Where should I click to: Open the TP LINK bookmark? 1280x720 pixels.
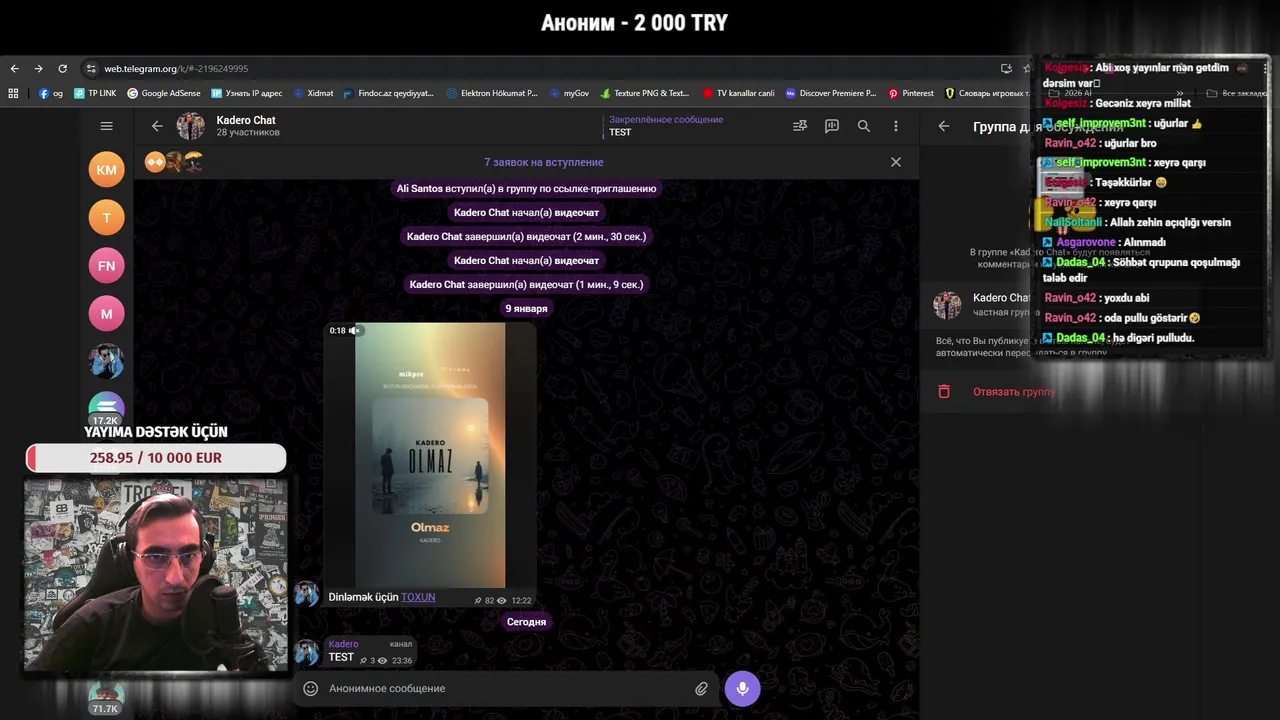[x=95, y=93]
